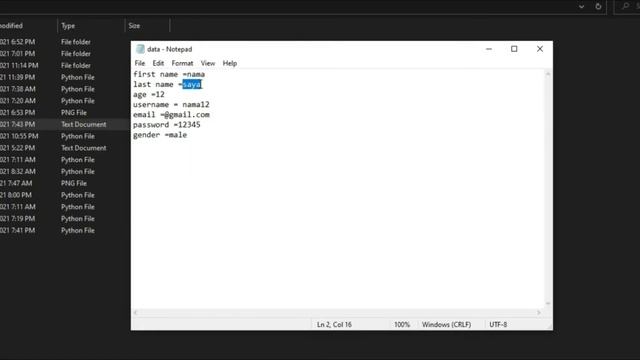Click the line username = nama12
The height and width of the screenshot is (360, 640).
[171, 104]
